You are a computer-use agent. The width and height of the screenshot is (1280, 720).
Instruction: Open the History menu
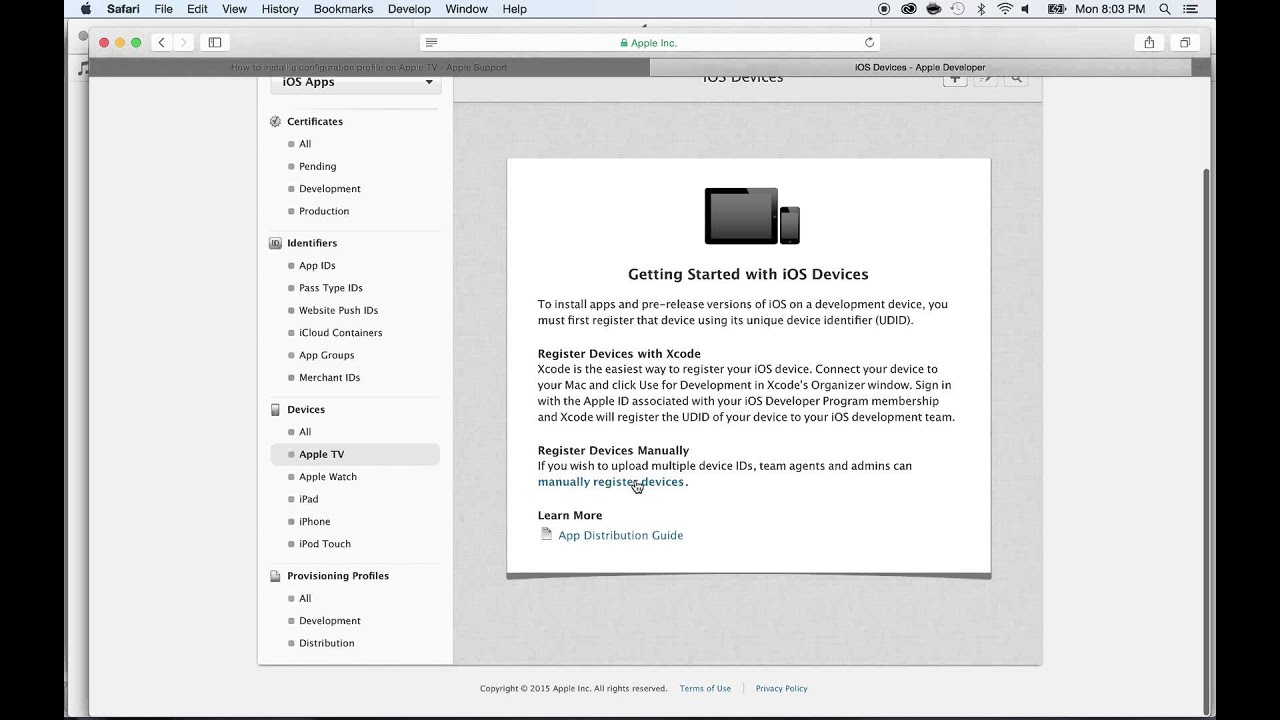[280, 9]
